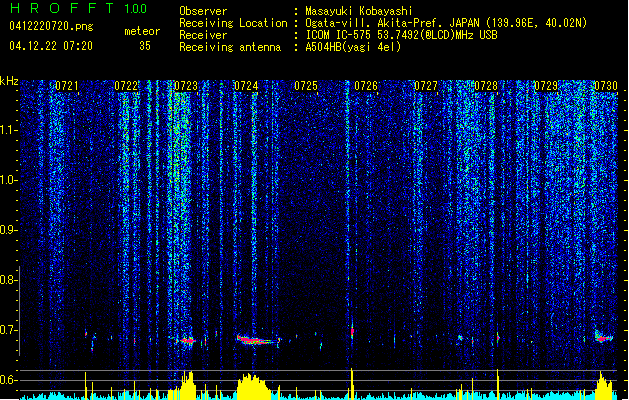Click the 'Receiving antenna' label
The width and height of the screenshot is (629, 400).
click(230, 47)
